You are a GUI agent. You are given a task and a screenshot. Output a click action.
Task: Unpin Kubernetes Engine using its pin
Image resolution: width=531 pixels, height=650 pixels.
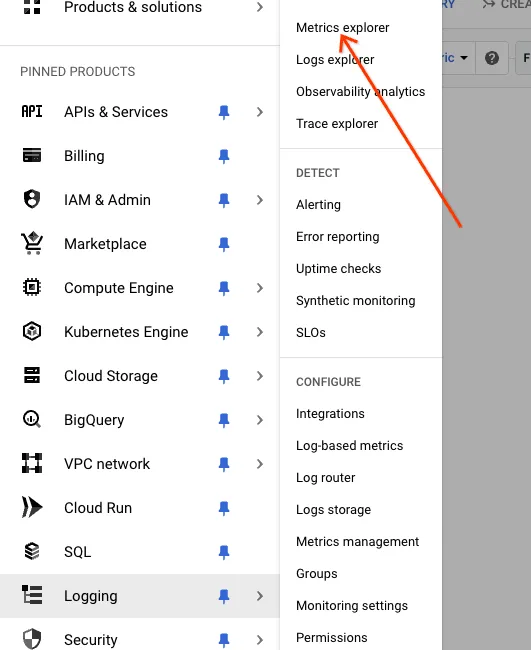[224, 332]
